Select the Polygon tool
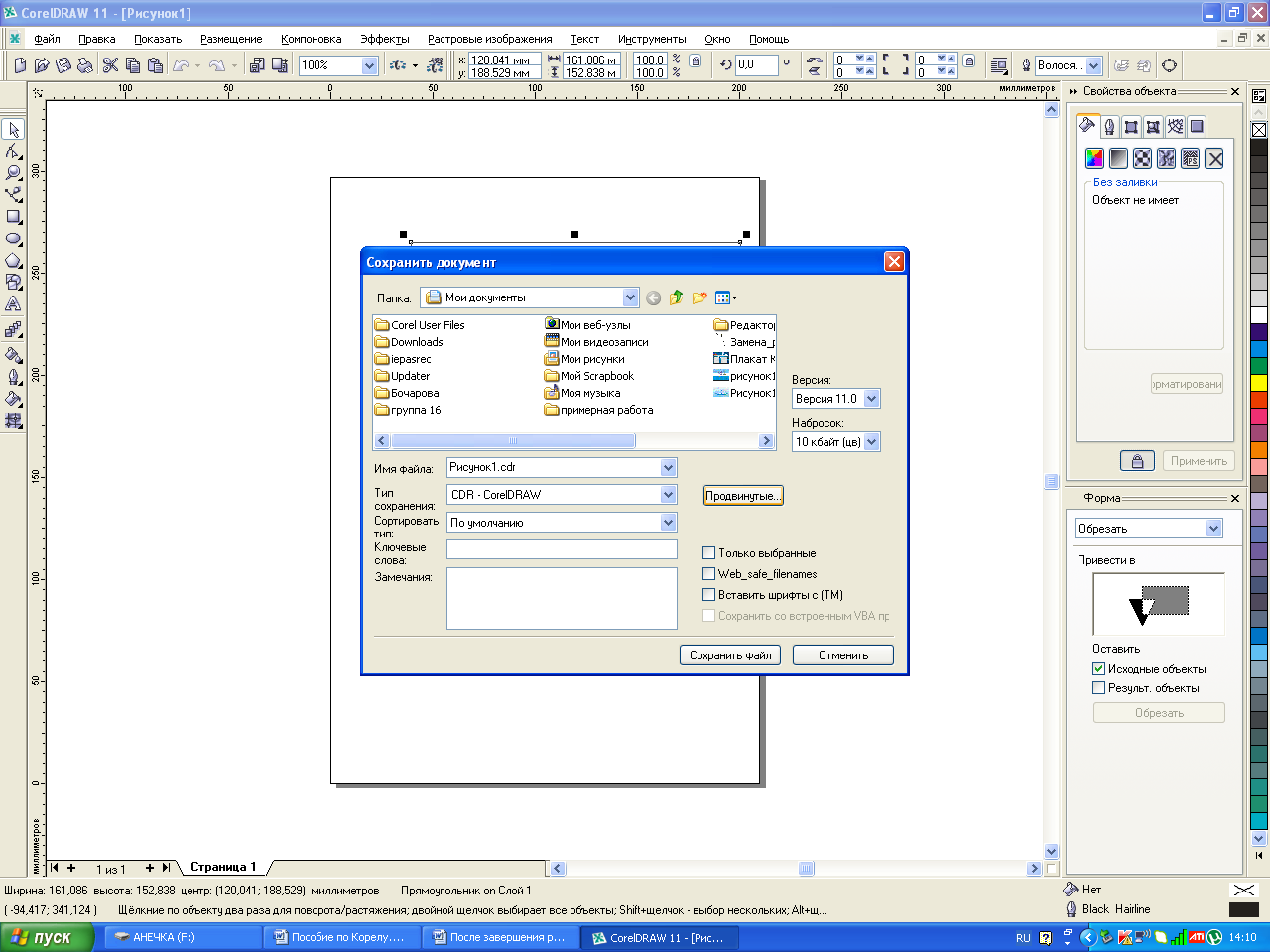Screen dimensions: 1270x952 click(x=14, y=260)
